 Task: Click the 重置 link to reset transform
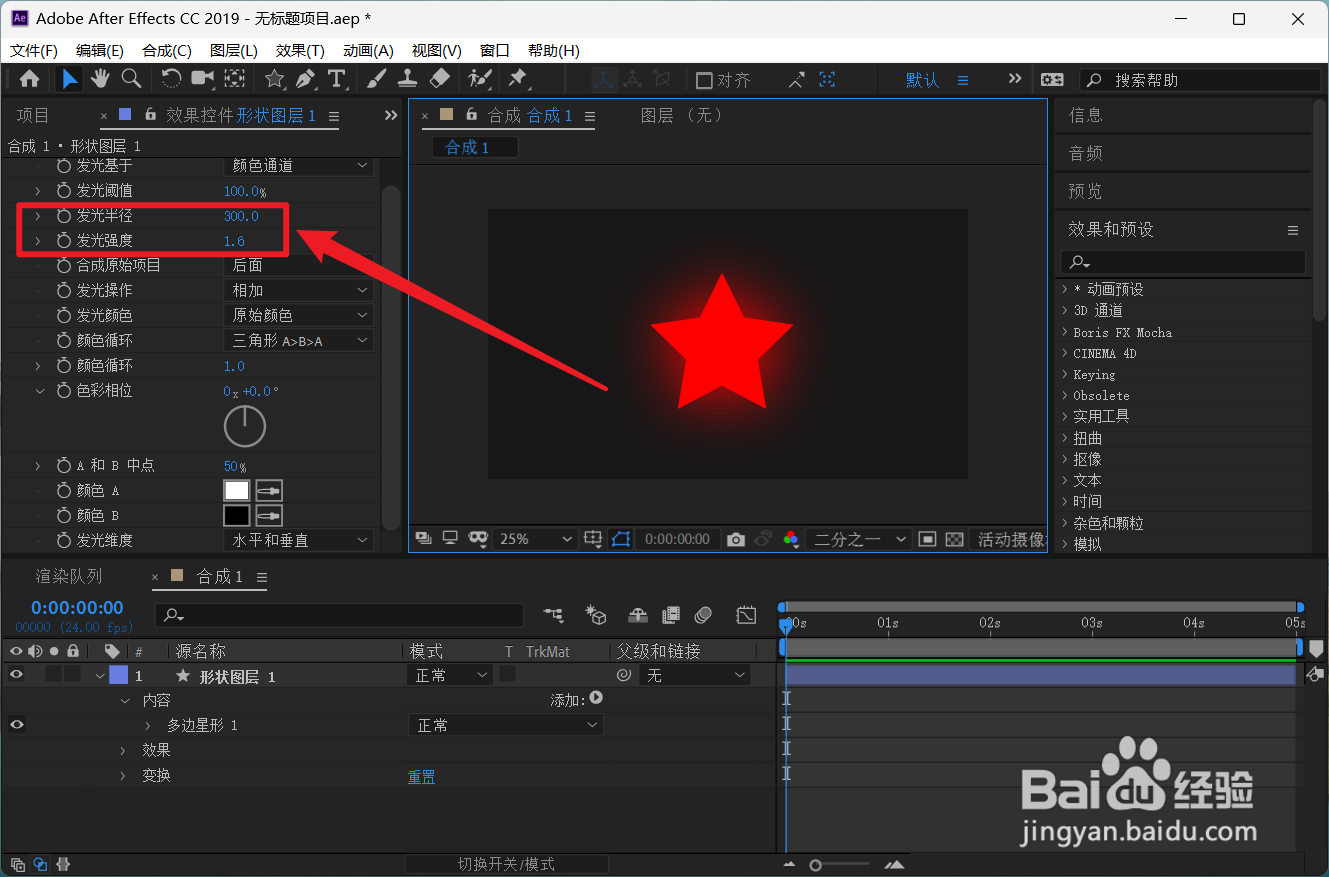[421, 776]
